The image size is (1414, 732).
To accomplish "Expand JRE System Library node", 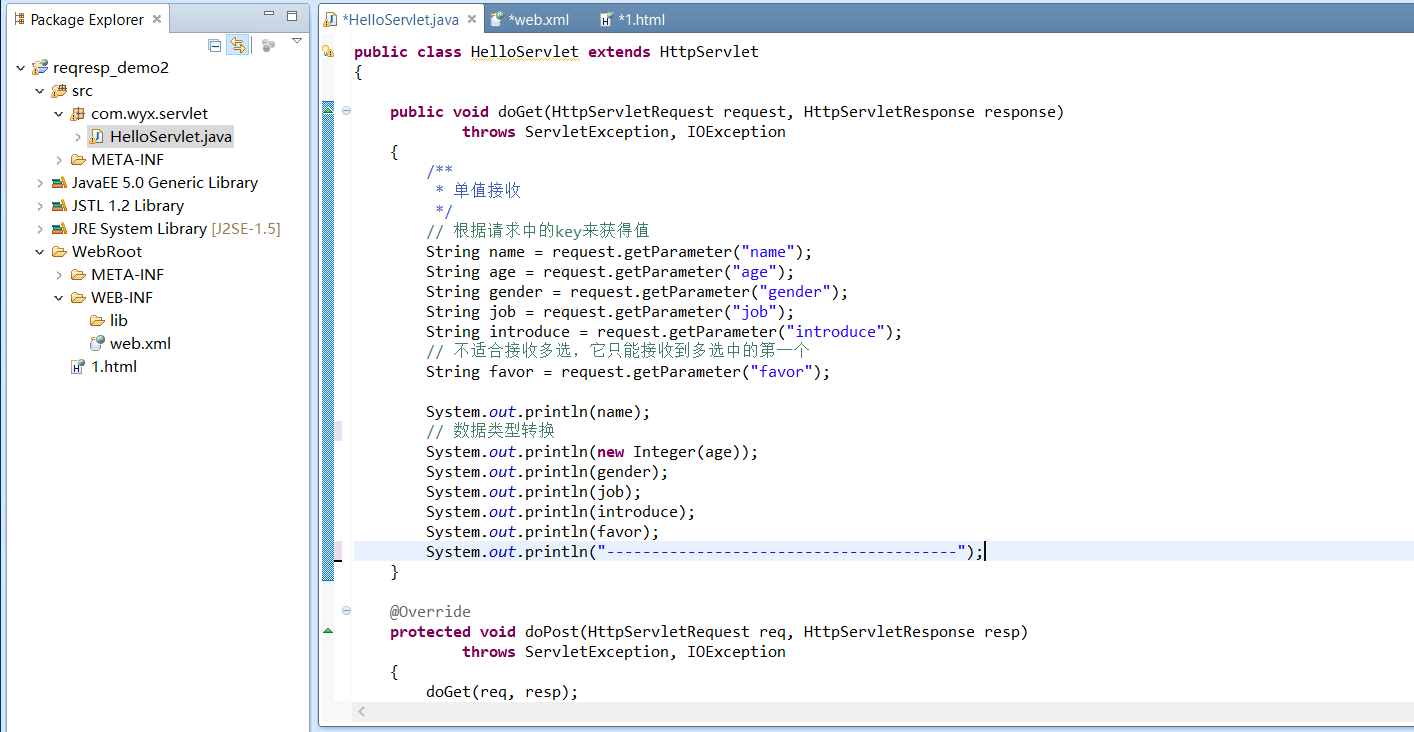I will pos(40,229).
